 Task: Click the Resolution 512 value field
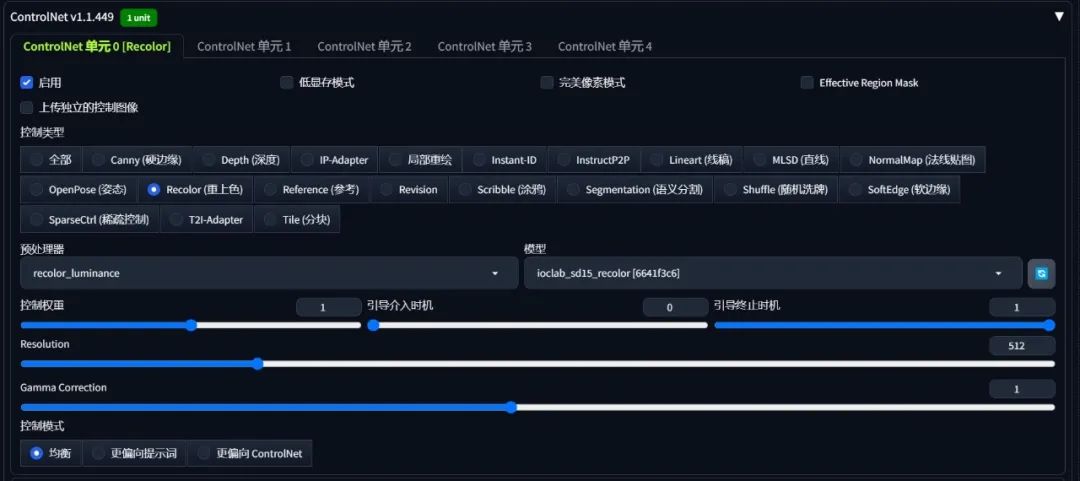1022,346
